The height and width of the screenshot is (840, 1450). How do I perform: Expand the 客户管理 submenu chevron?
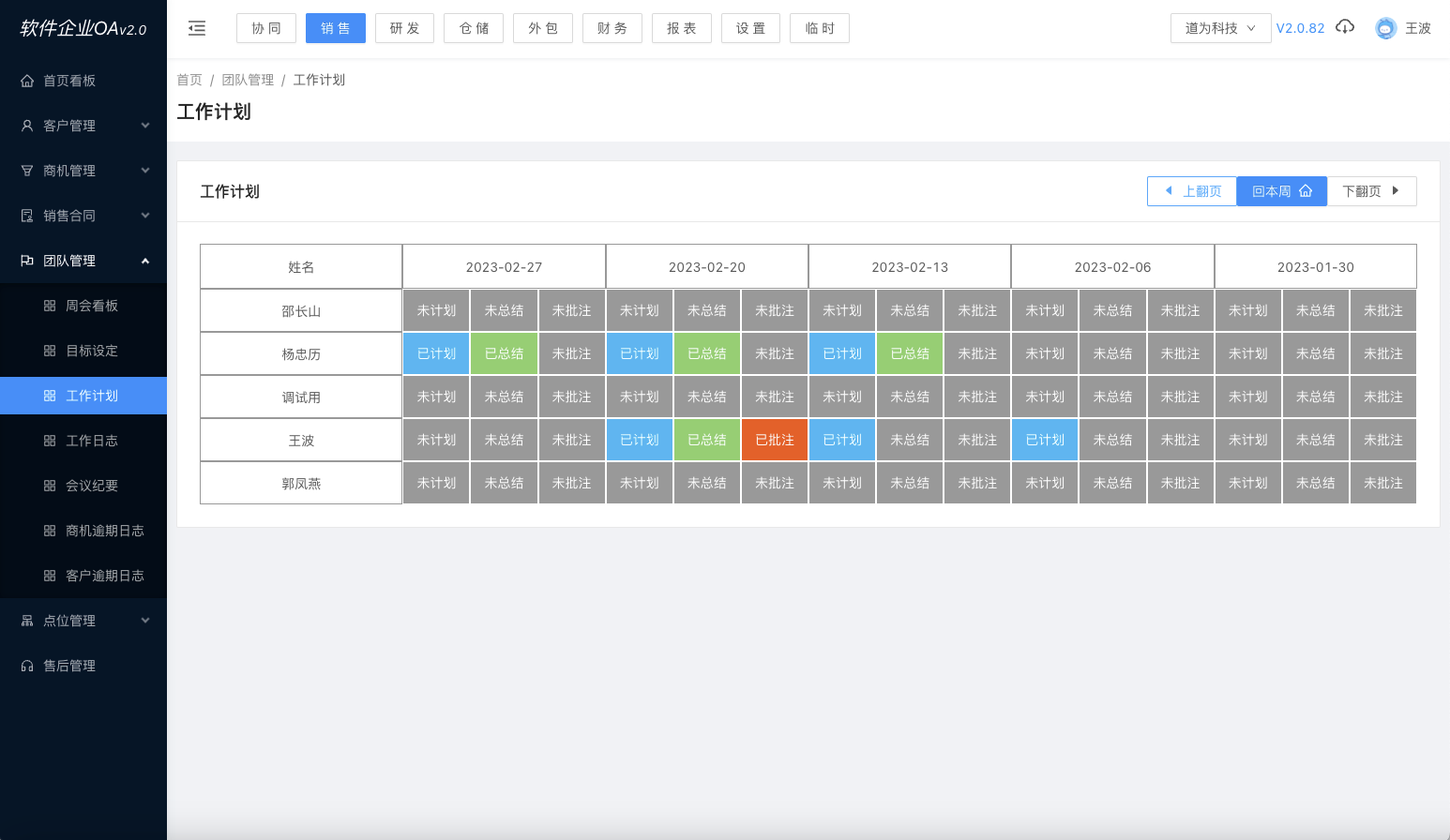click(x=145, y=126)
